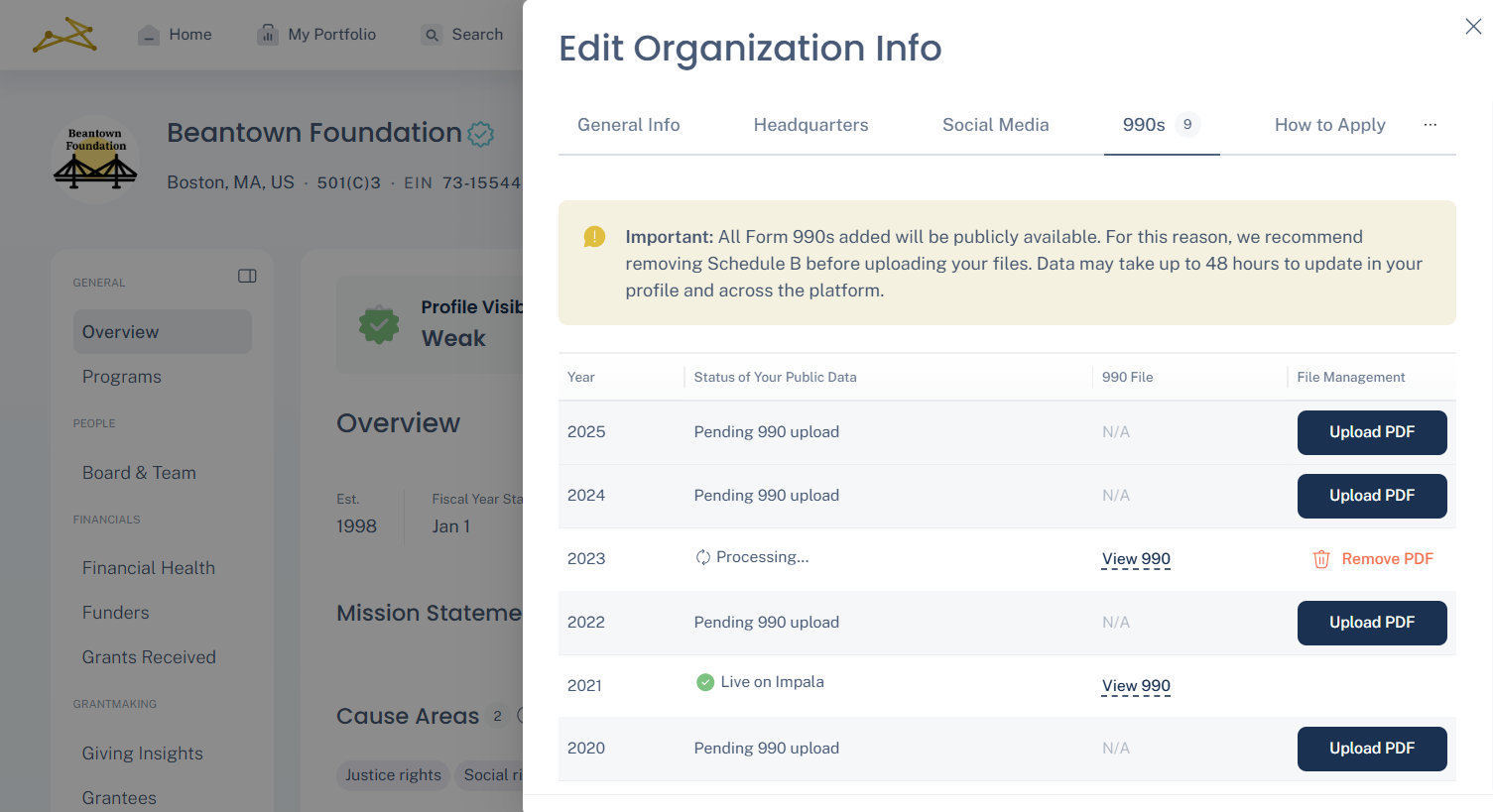The image size is (1493, 812).
Task: Click the Status of Your Public Data header
Action: 776,378
